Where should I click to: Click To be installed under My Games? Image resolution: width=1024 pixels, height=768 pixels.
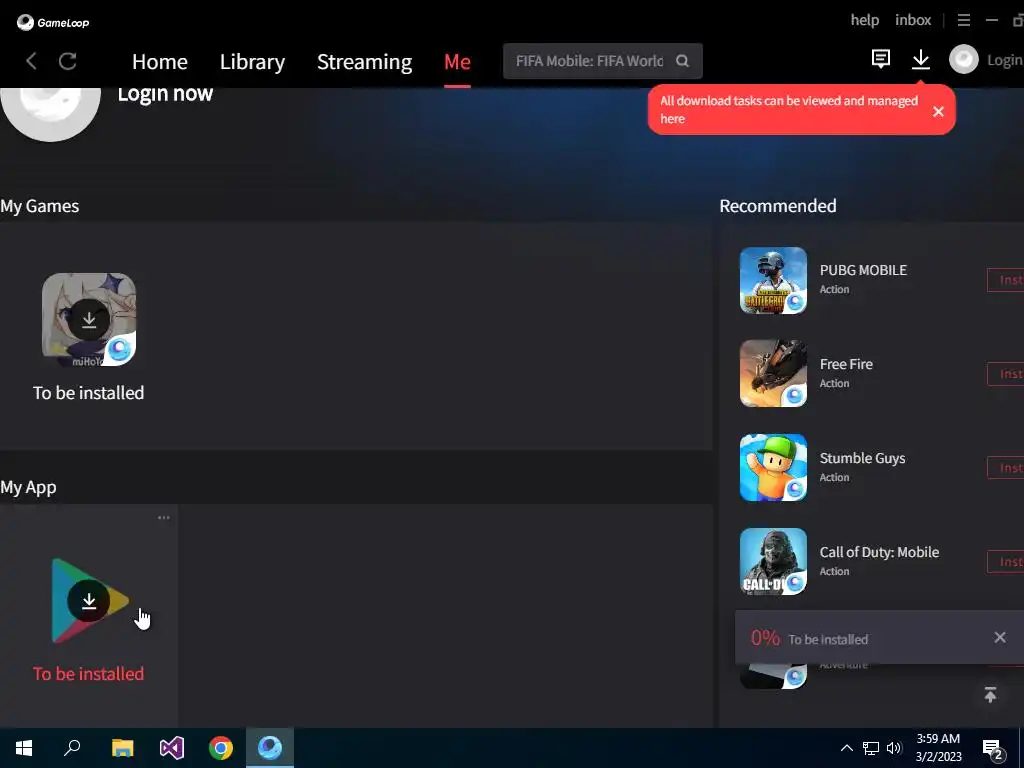click(89, 392)
